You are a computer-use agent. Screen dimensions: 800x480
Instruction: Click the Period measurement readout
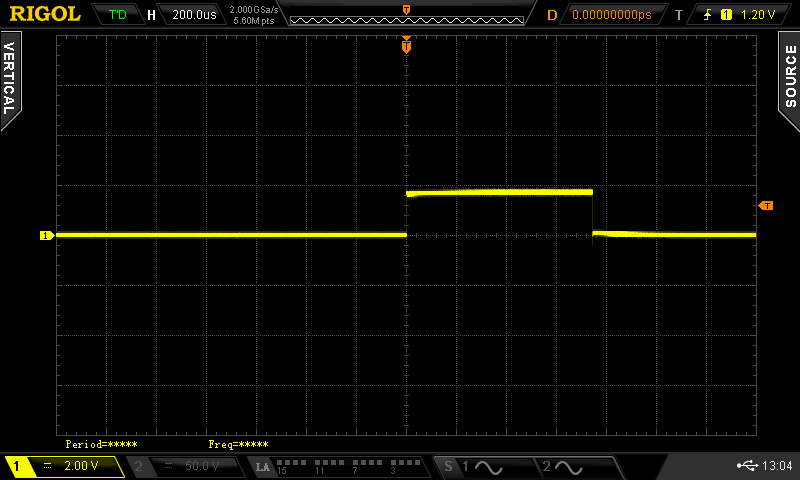coord(101,444)
